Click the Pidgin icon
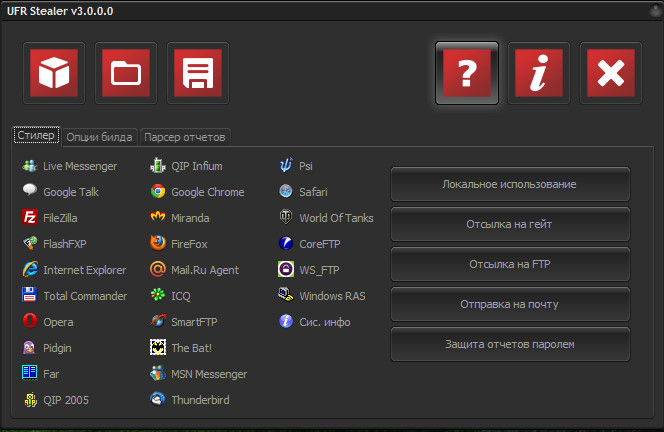Screen dimensions: 664x432 pyautogui.click(x=29, y=347)
